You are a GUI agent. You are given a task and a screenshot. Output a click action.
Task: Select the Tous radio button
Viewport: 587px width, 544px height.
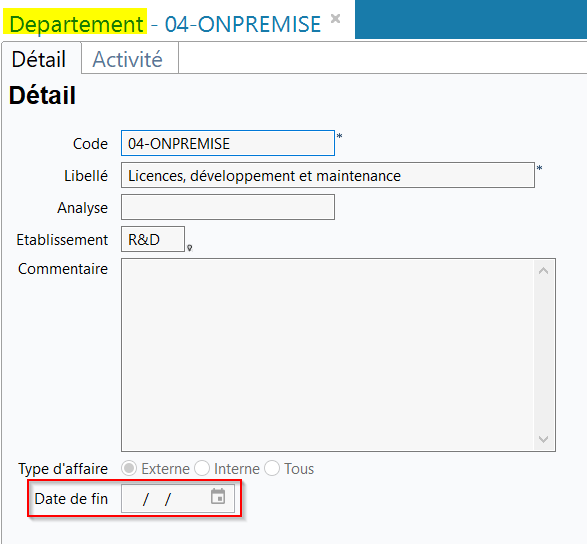coord(272,468)
